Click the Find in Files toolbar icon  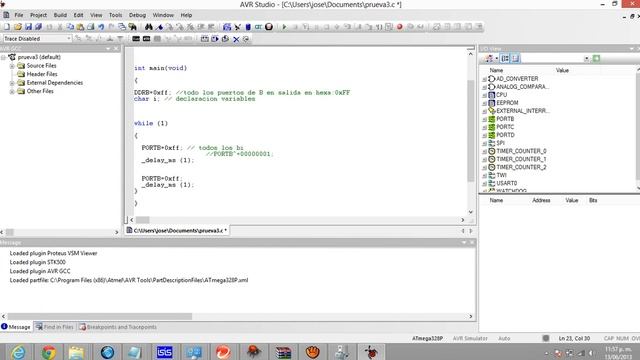[x=133, y=27]
